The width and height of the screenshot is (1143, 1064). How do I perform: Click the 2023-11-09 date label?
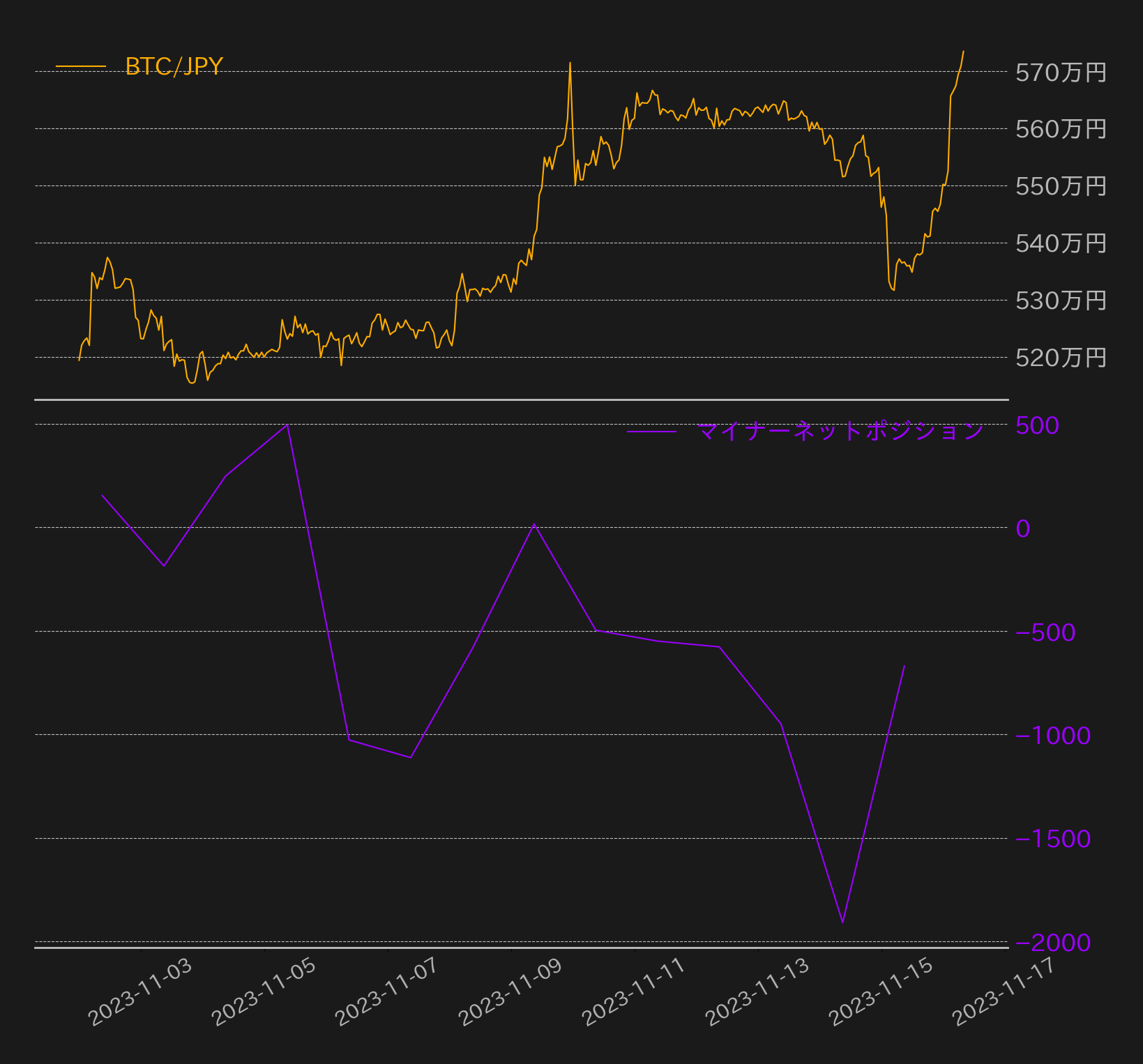510,991
